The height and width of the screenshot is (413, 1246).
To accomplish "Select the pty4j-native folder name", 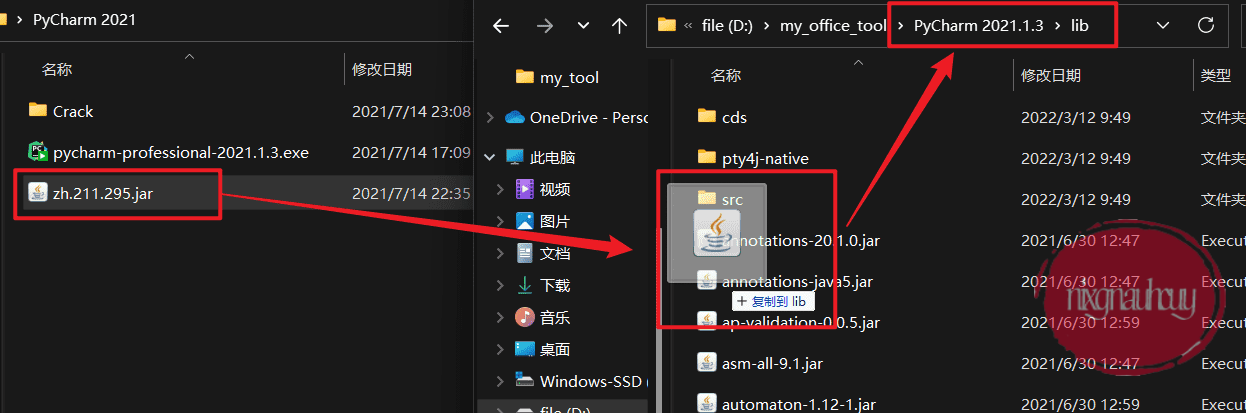I will [x=765, y=158].
